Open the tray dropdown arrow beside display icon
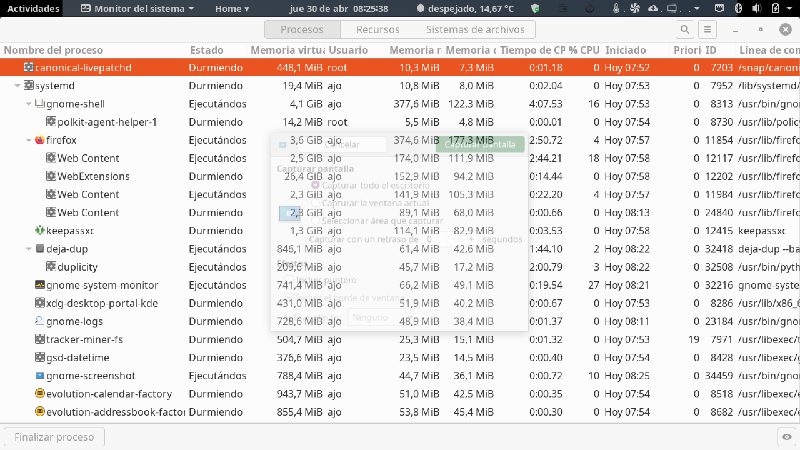 point(697,8)
